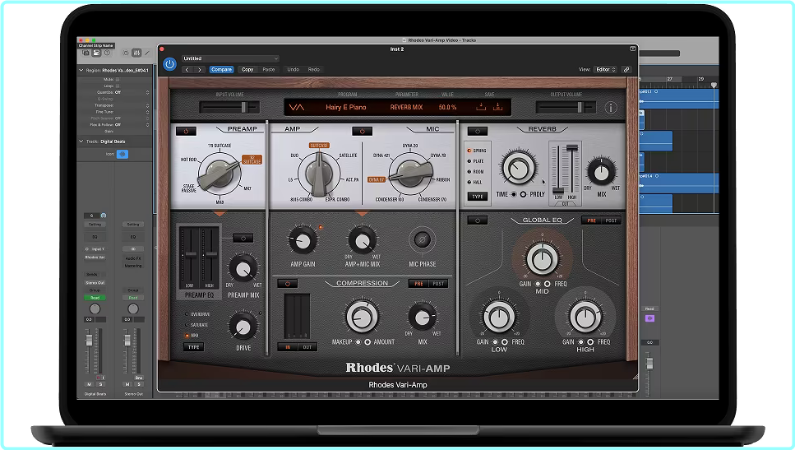Click the info icon in plugin header
This screenshot has height=450, width=795.
(611, 108)
